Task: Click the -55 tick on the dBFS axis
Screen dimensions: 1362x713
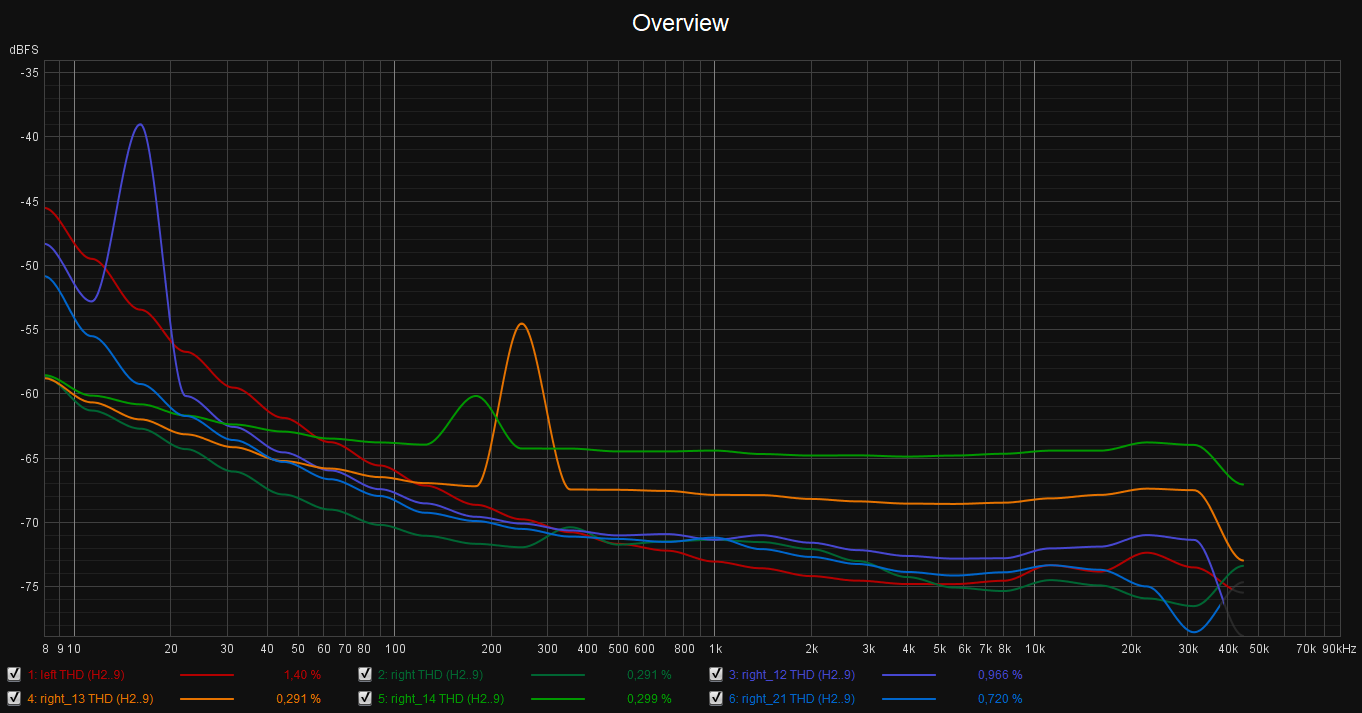Action: coord(28,330)
